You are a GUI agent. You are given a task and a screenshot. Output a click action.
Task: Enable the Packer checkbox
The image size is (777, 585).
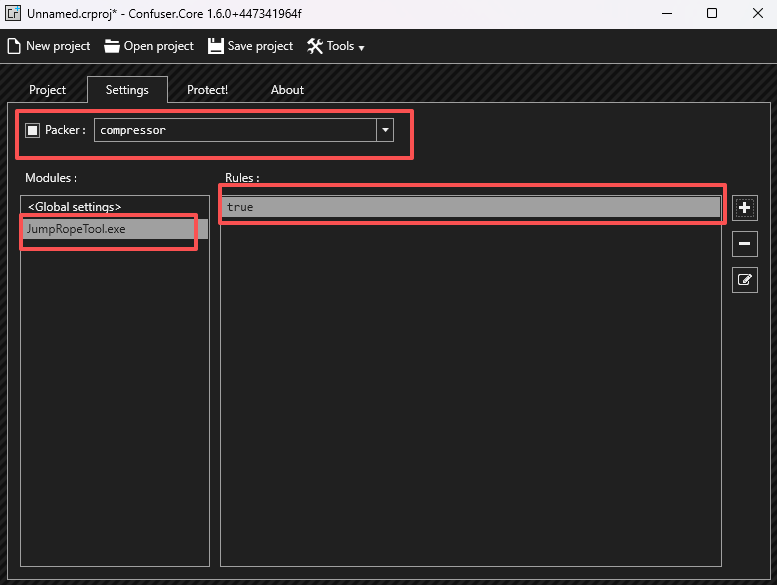33,130
